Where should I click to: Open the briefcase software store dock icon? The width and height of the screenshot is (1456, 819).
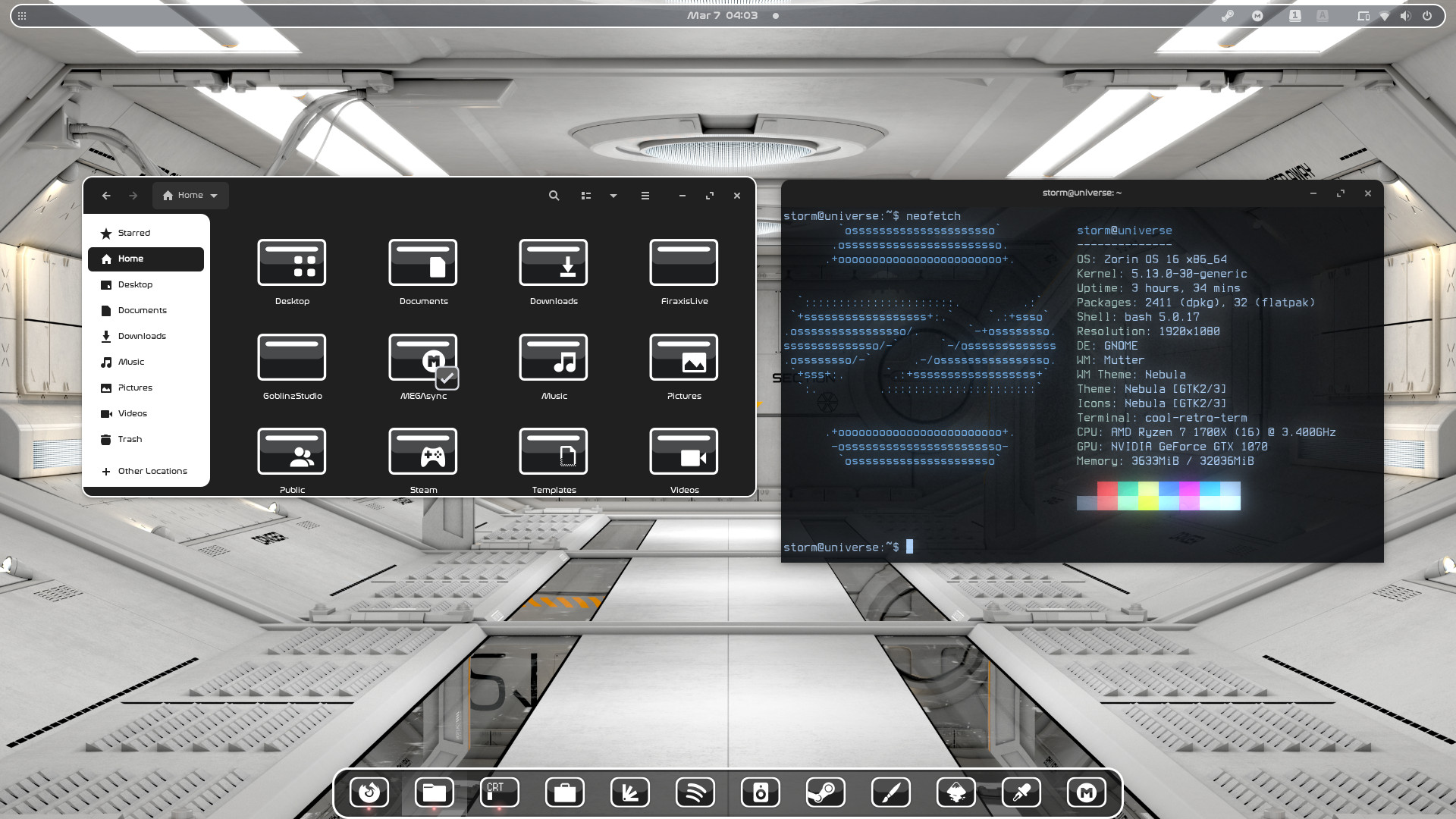pos(565,793)
